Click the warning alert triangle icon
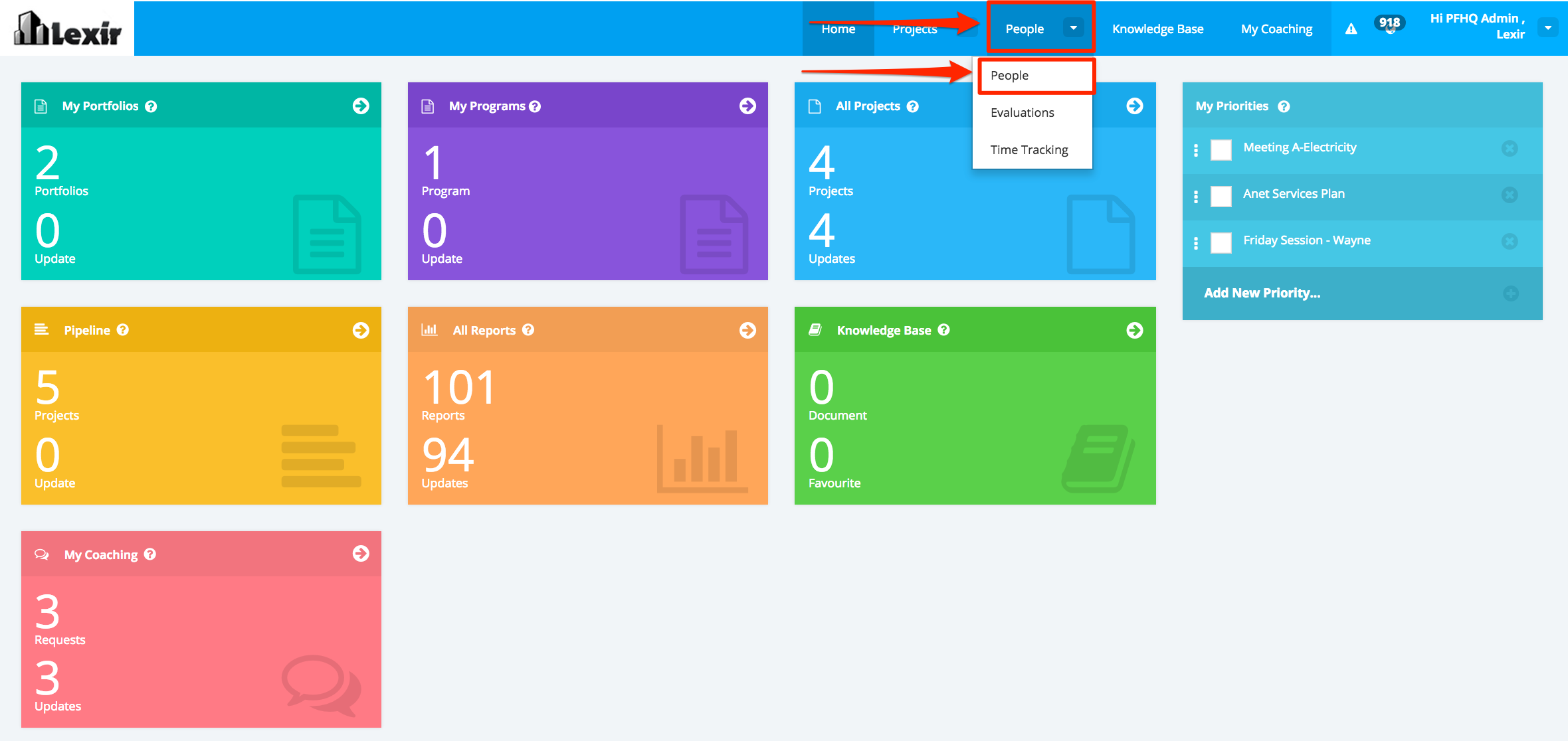 point(1351,29)
